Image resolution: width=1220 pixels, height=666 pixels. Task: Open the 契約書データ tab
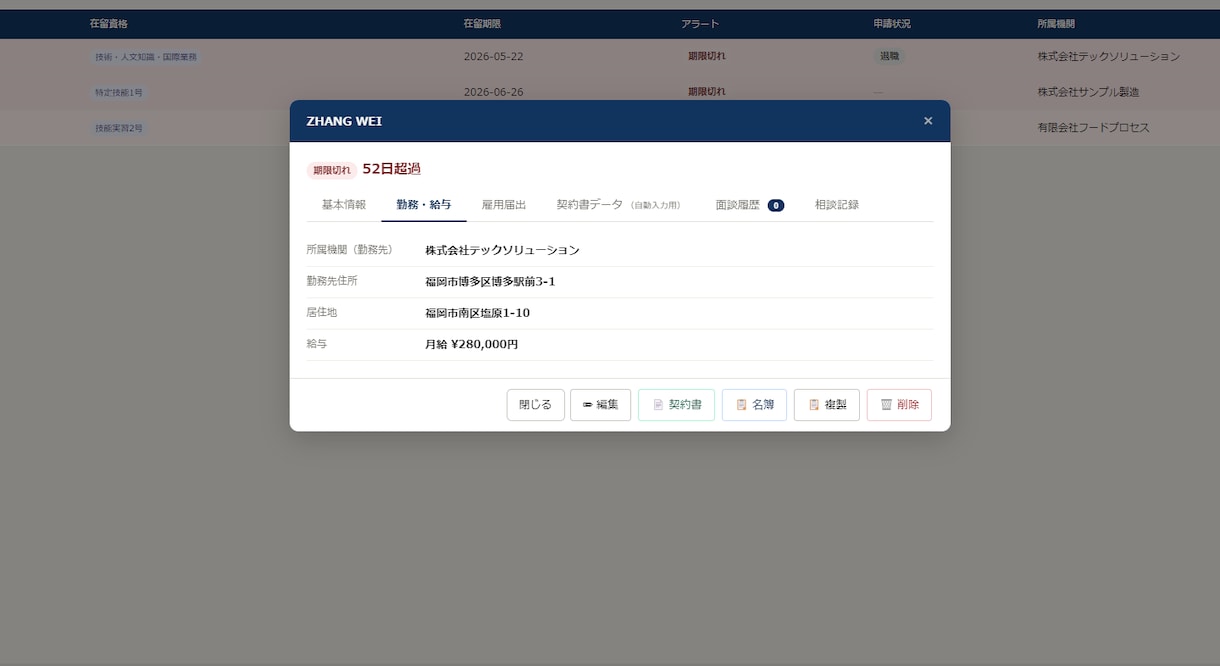pos(618,204)
